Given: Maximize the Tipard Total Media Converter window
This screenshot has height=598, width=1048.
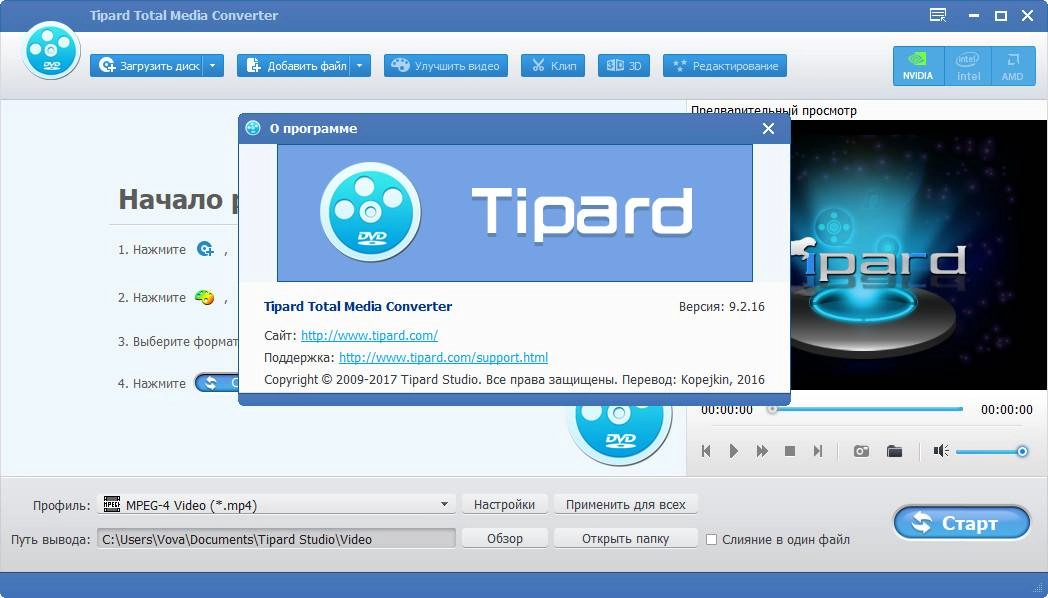Looking at the screenshot, I should click(x=1001, y=16).
